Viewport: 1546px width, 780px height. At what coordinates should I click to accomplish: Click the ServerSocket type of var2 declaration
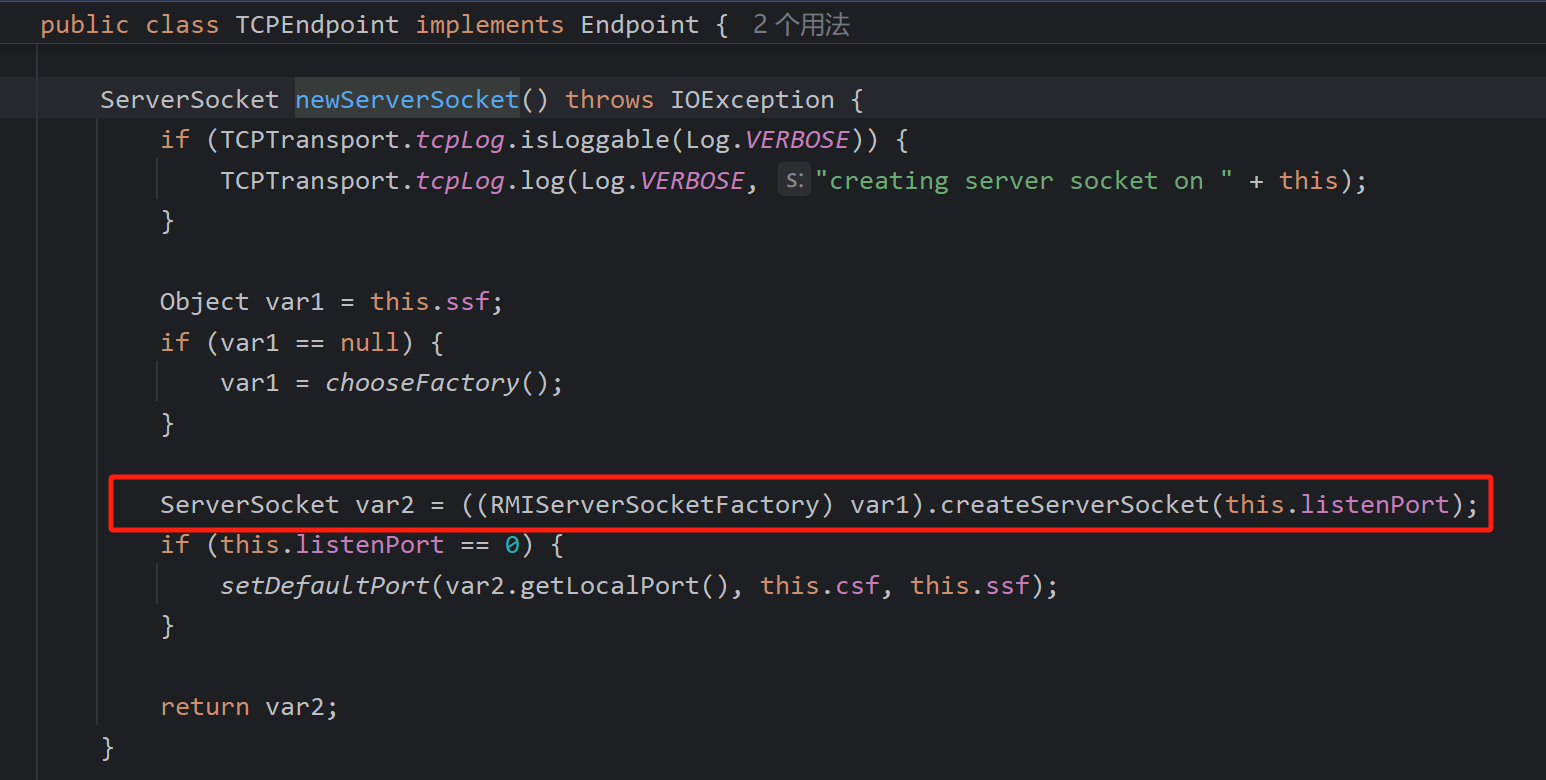pos(250,505)
